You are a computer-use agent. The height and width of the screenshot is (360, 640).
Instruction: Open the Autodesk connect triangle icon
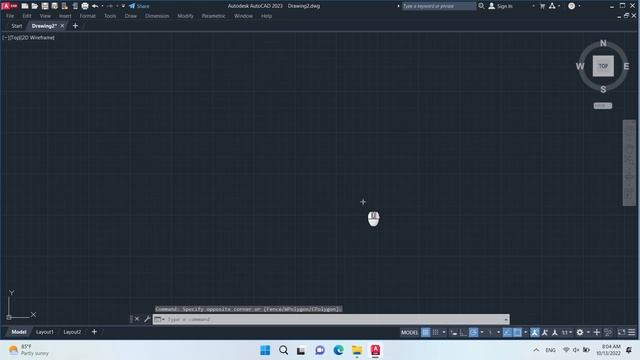552,6
